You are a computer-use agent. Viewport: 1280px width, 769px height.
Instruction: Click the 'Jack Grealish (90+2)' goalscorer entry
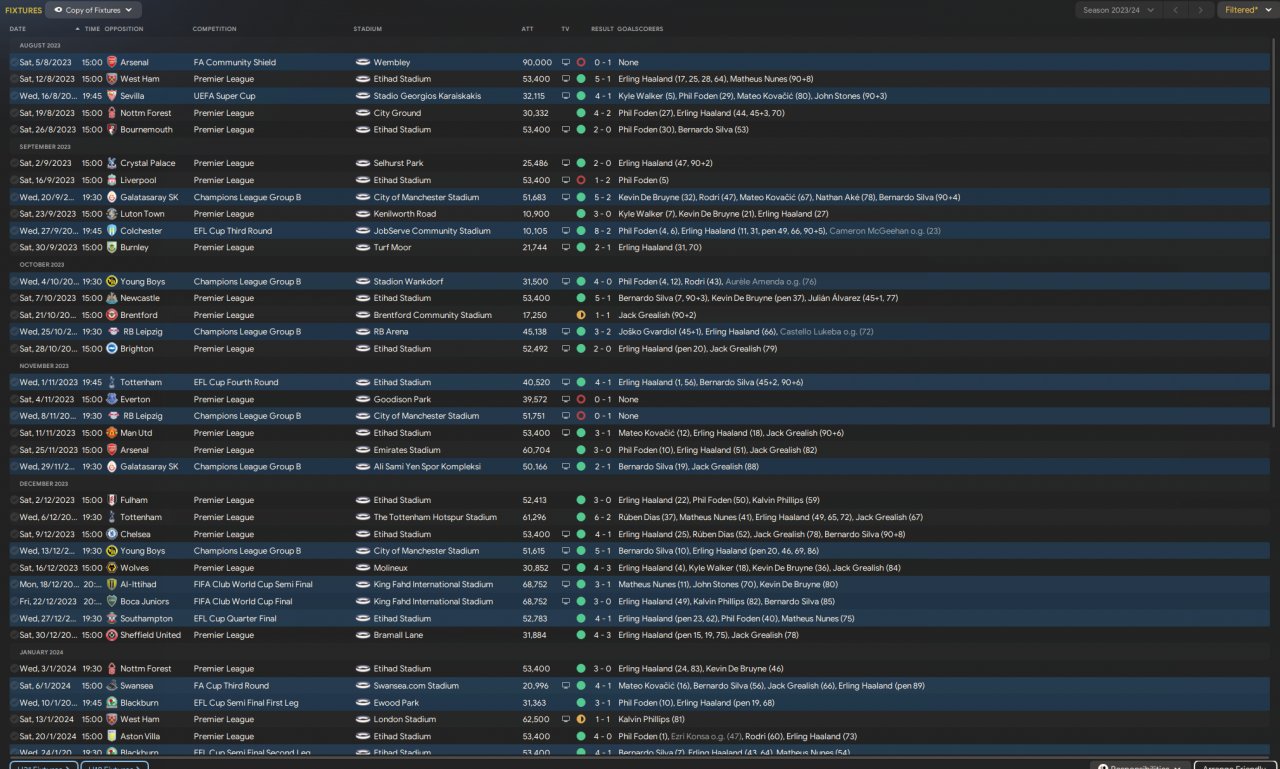click(656, 315)
